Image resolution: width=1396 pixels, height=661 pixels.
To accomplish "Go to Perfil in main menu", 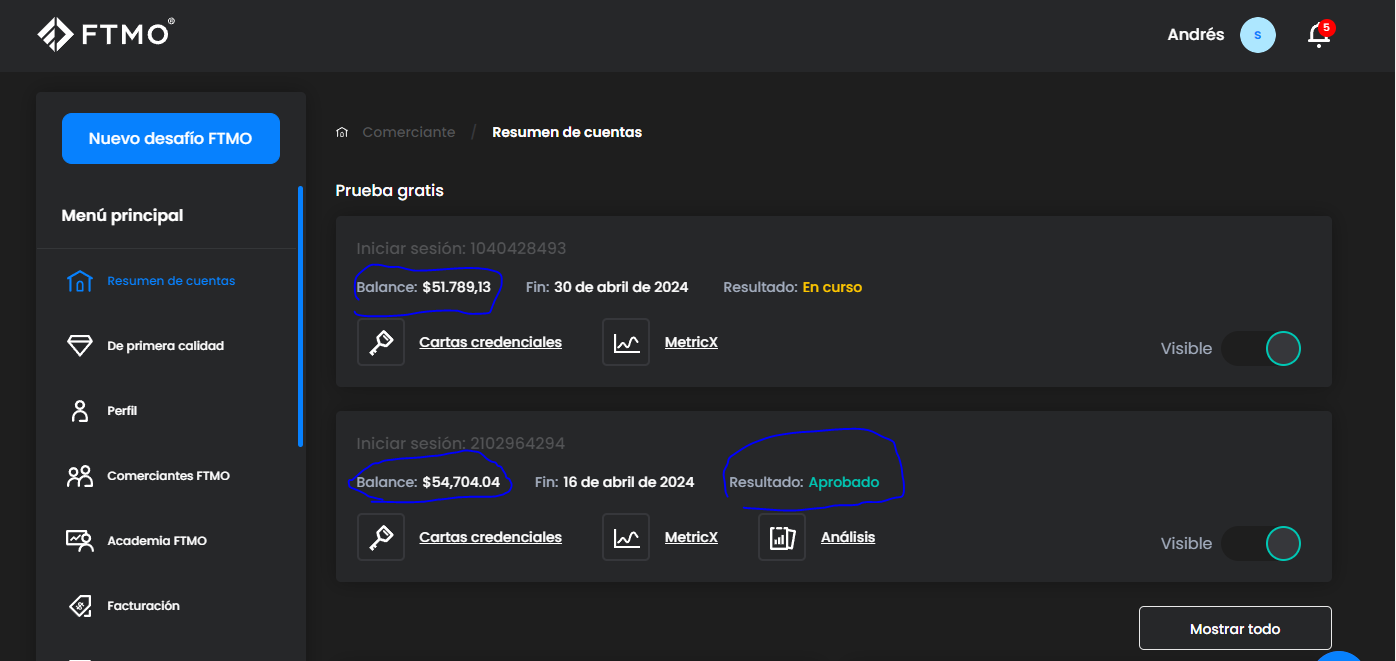I will click(122, 411).
